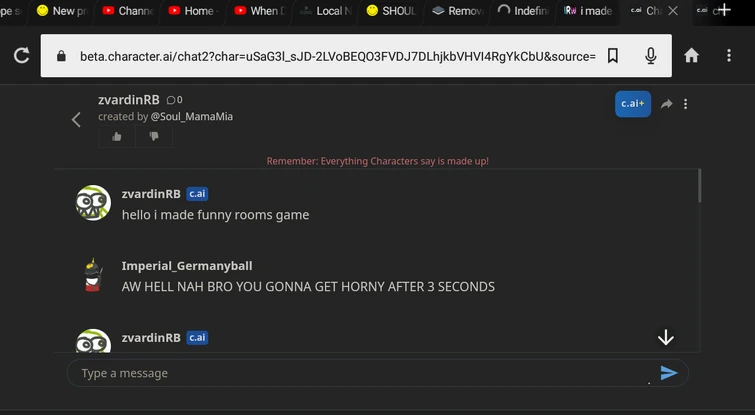Share the chat with the arrow icon
Image resolution: width=755 pixels, height=415 pixels.
(x=666, y=104)
